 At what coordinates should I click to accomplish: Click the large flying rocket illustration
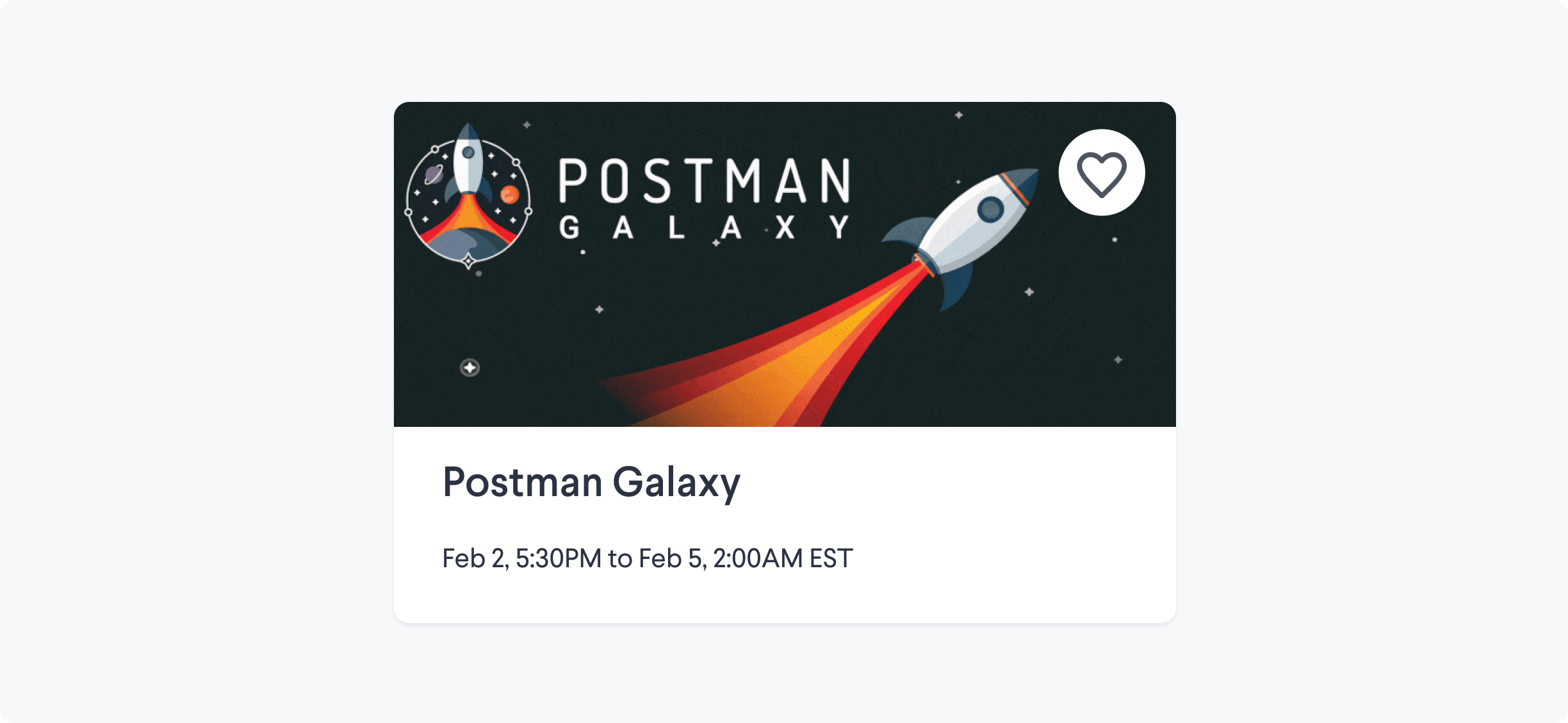tap(960, 238)
